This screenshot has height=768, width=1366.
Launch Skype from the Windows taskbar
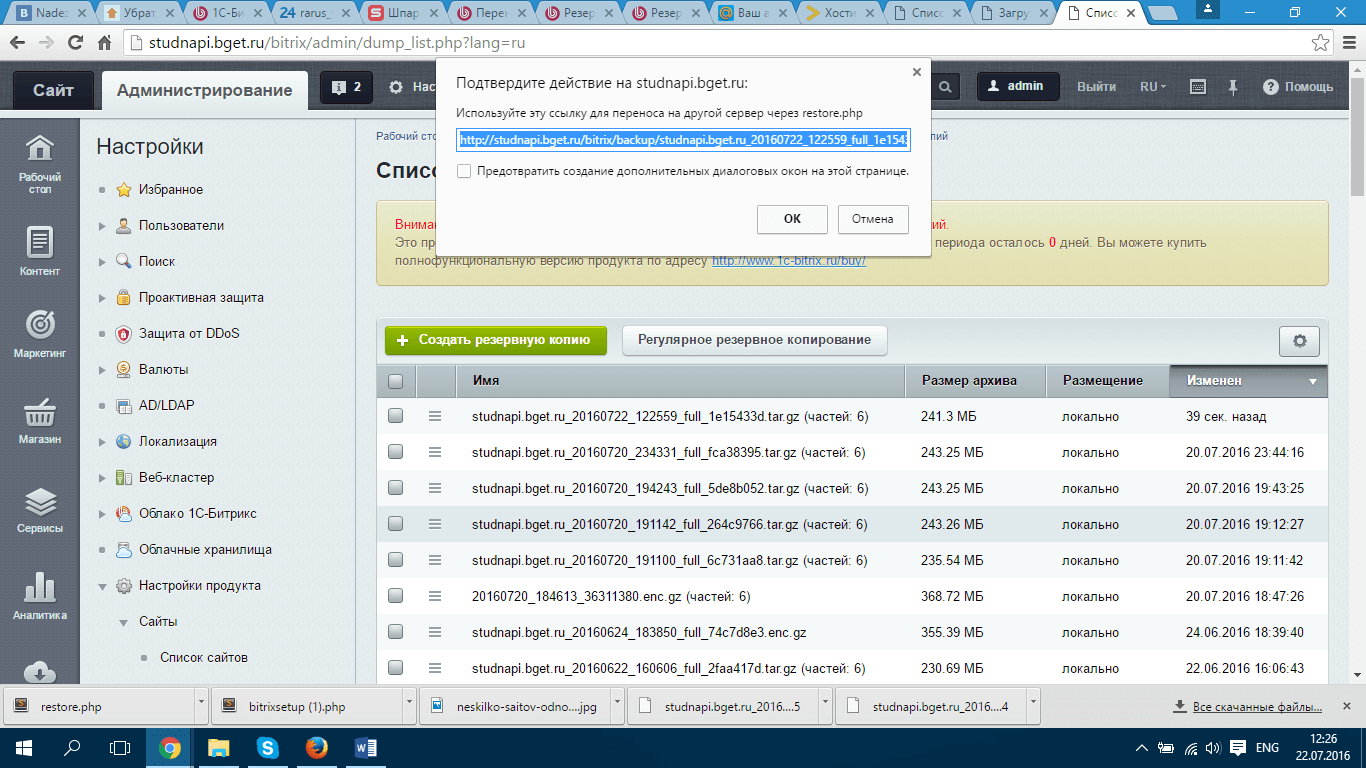coord(267,747)
